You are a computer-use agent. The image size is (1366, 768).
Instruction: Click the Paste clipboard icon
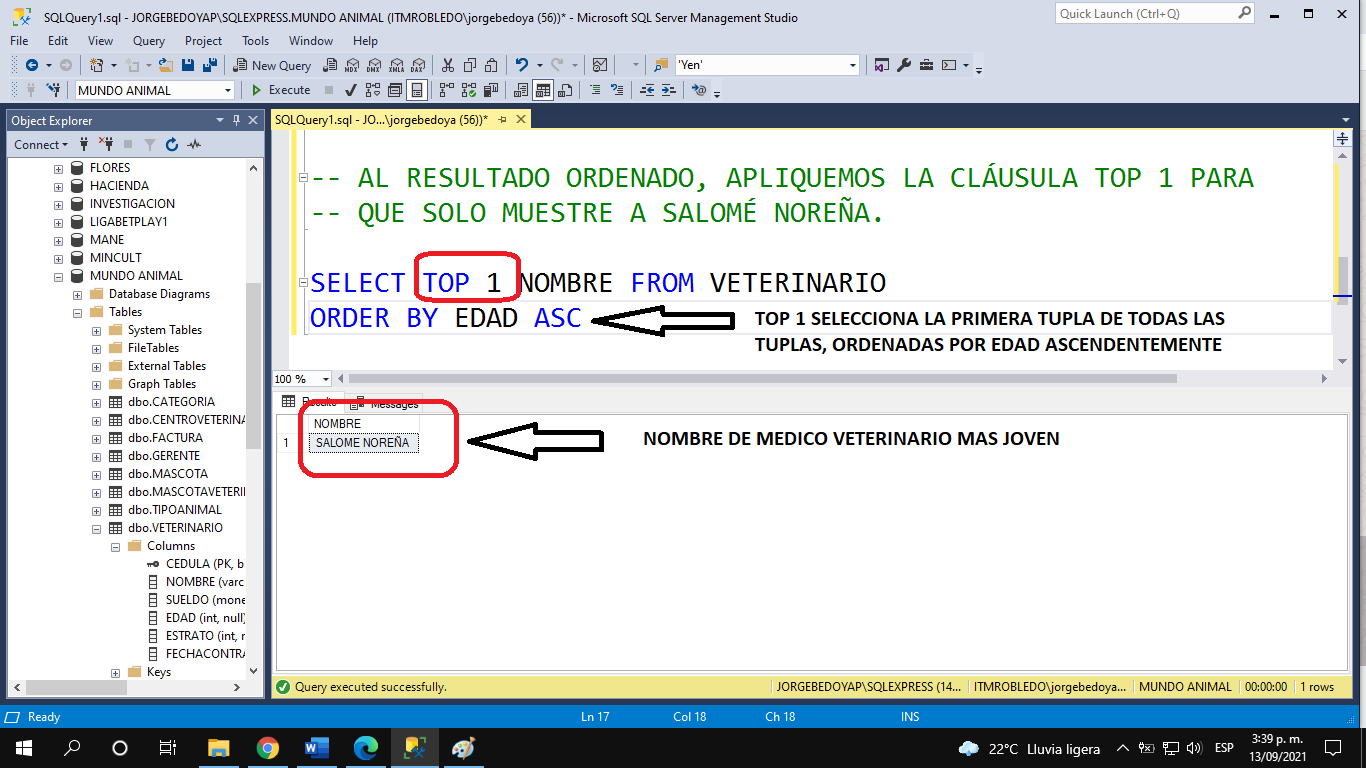(x=491, y=65)
